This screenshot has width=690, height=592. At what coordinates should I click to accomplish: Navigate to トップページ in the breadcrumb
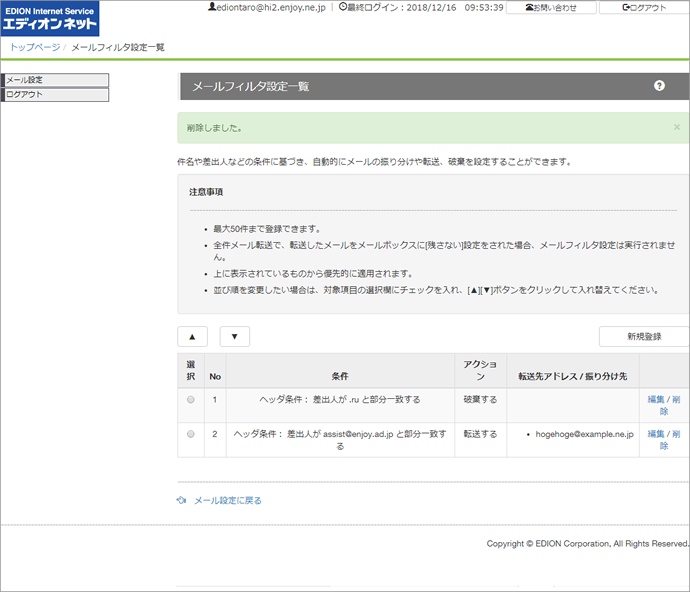33,47
